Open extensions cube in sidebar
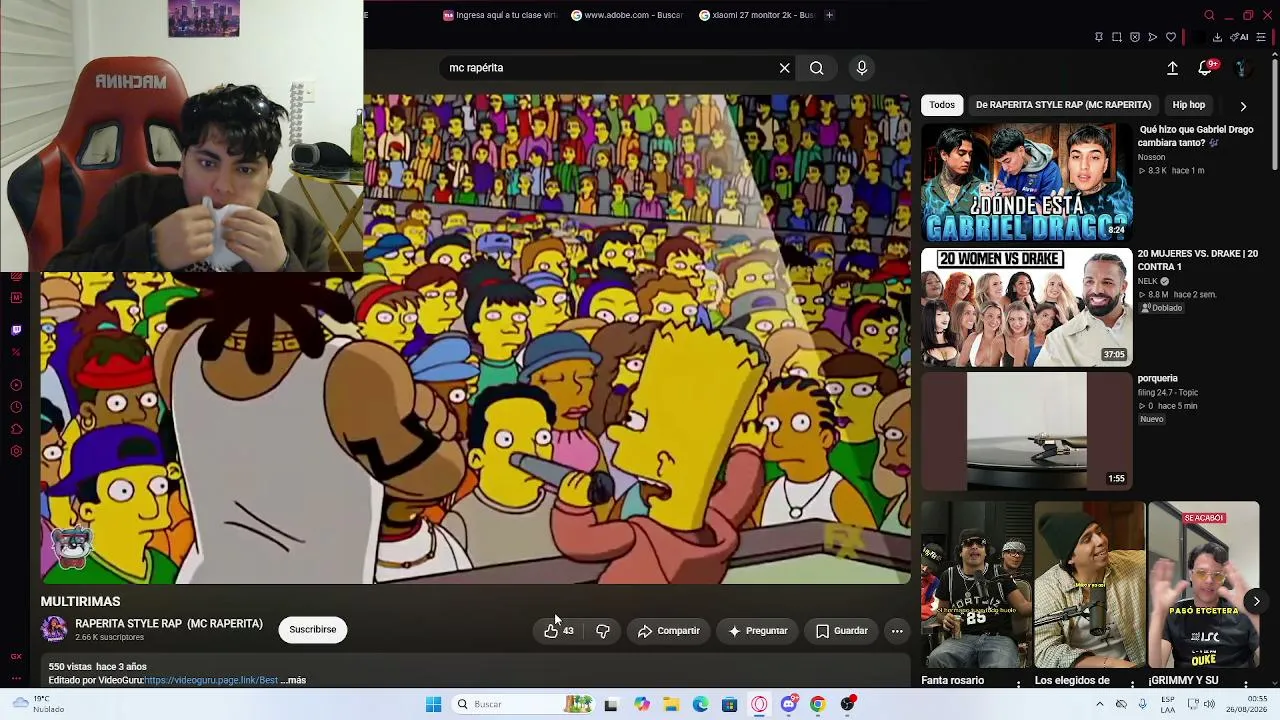 click(16, 429)
